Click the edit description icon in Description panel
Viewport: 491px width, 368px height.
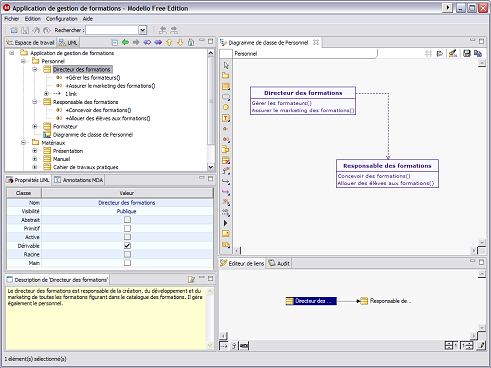[x=191, y=279]
